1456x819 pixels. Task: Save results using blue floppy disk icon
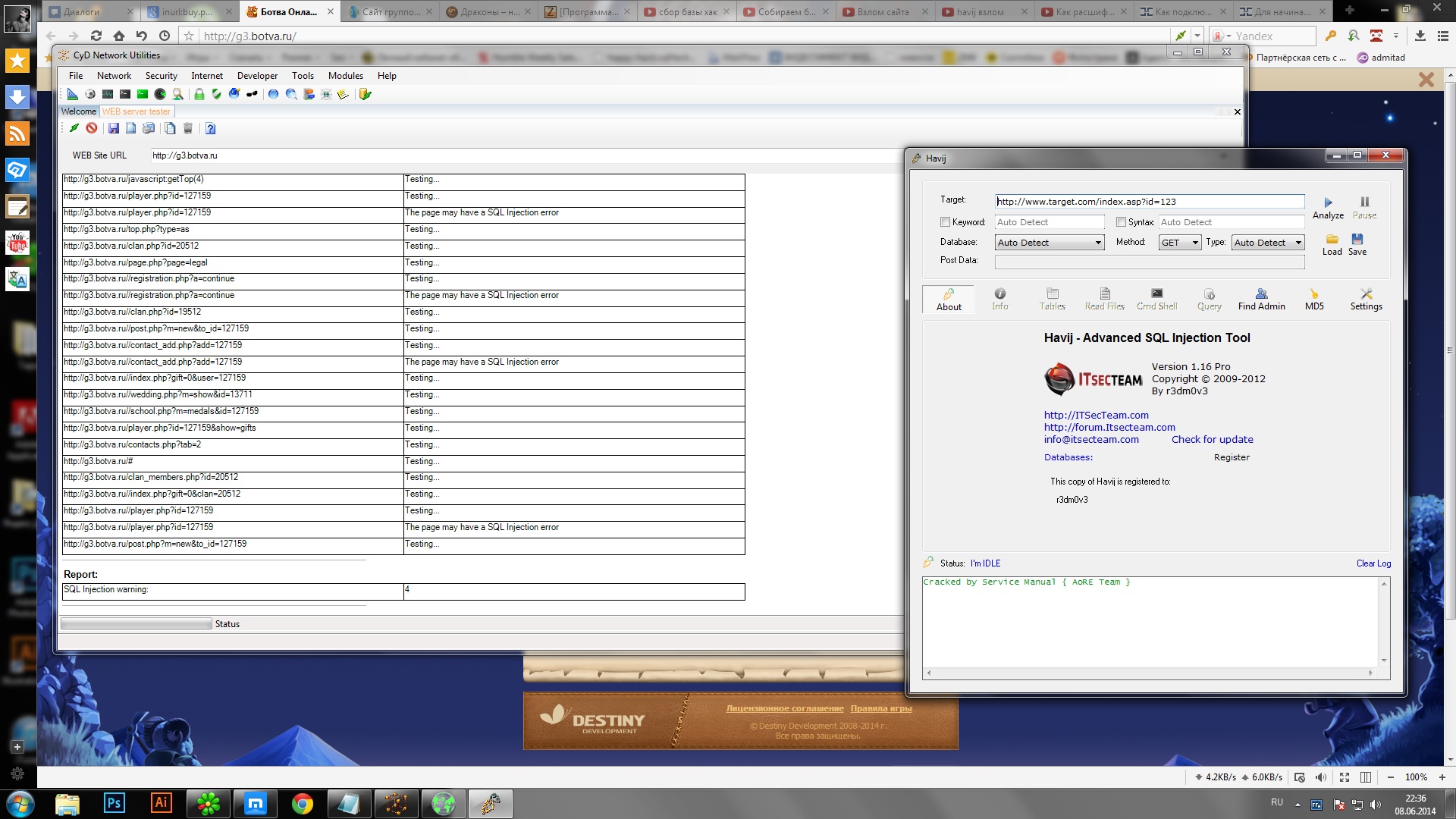[113, 128]
